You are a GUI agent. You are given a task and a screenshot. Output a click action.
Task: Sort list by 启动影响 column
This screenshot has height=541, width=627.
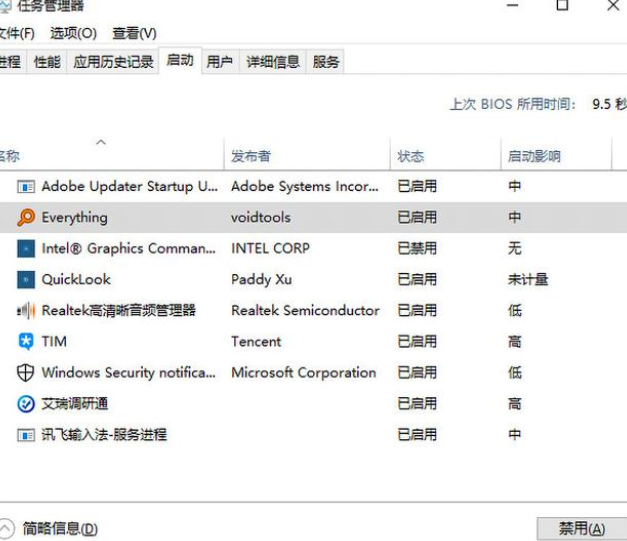pos(534,156)
